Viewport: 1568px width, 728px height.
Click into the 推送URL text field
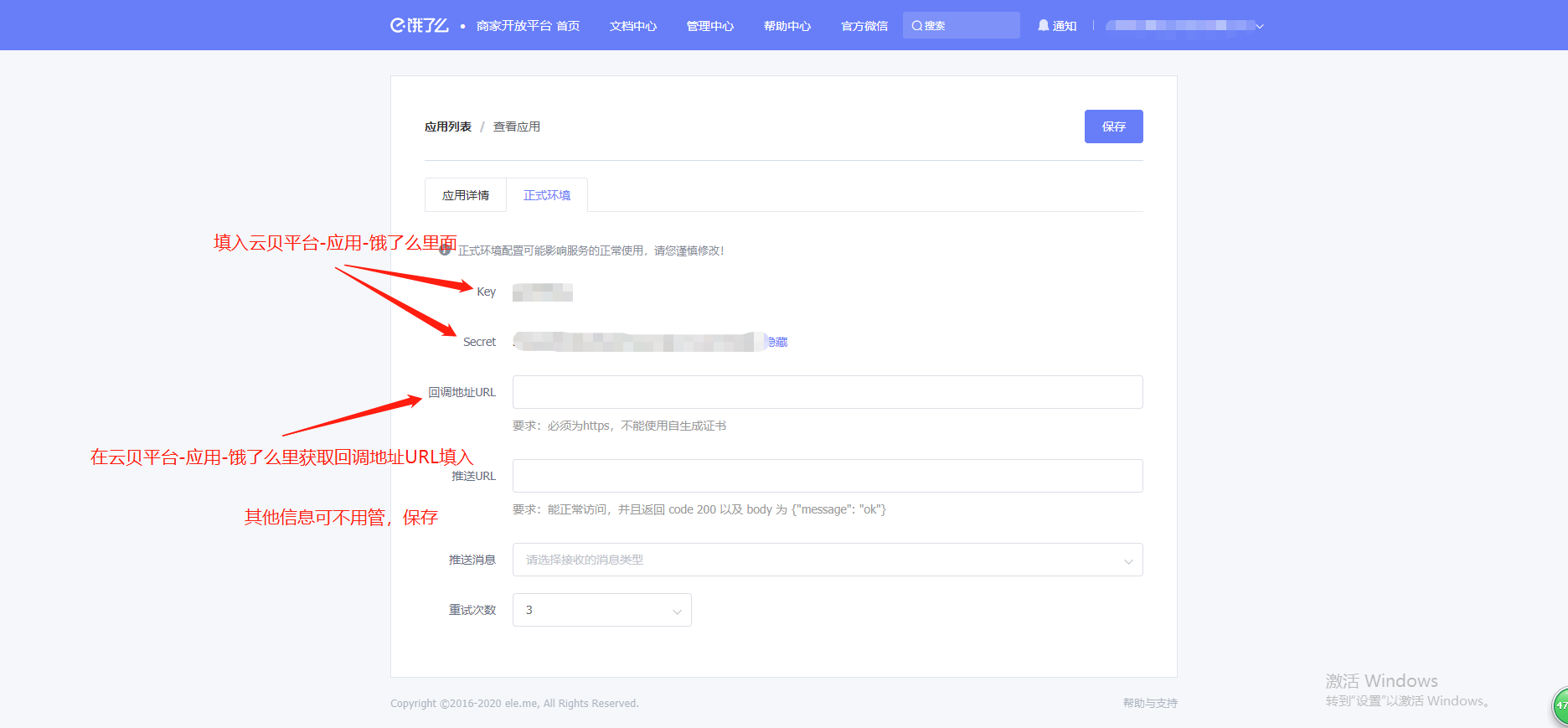(827, 476)
